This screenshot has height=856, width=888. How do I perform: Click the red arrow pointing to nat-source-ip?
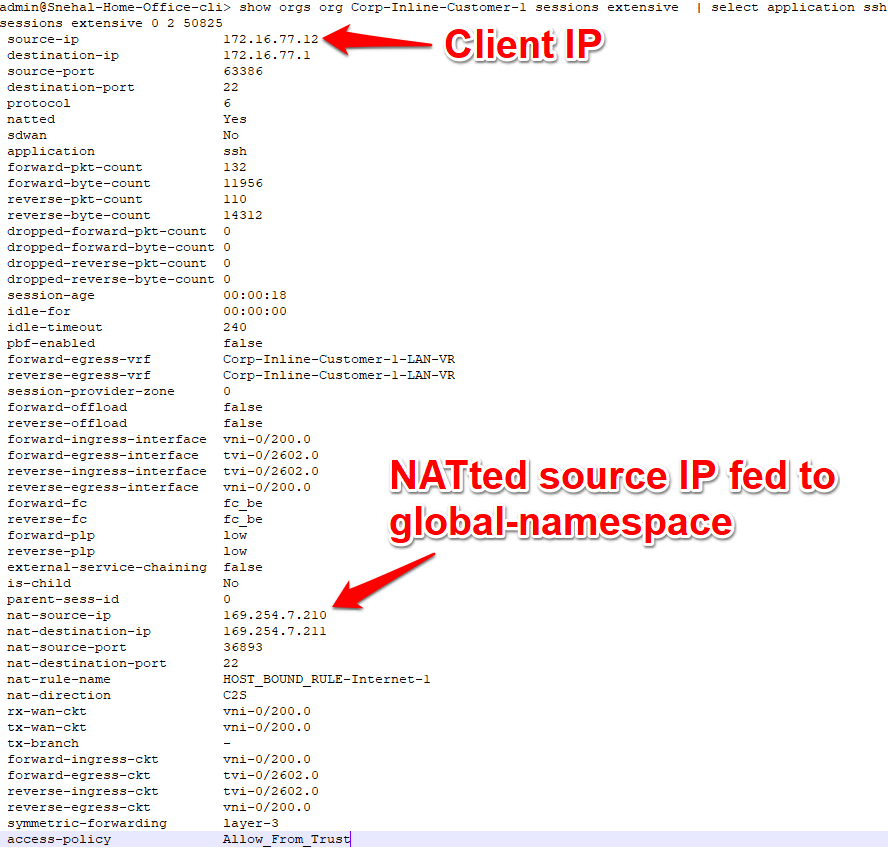[x=384, y=581]
